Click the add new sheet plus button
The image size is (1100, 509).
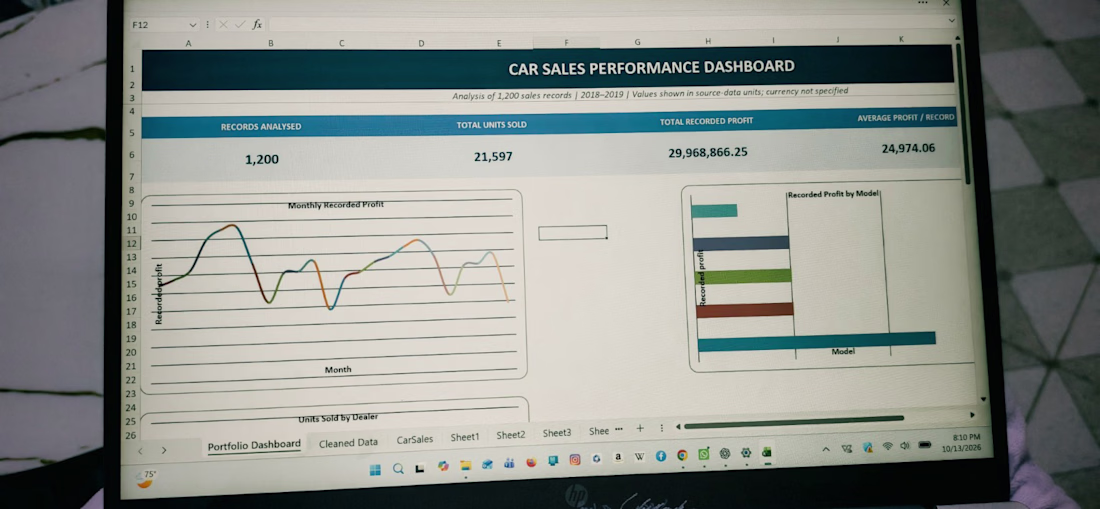point(640,428)
